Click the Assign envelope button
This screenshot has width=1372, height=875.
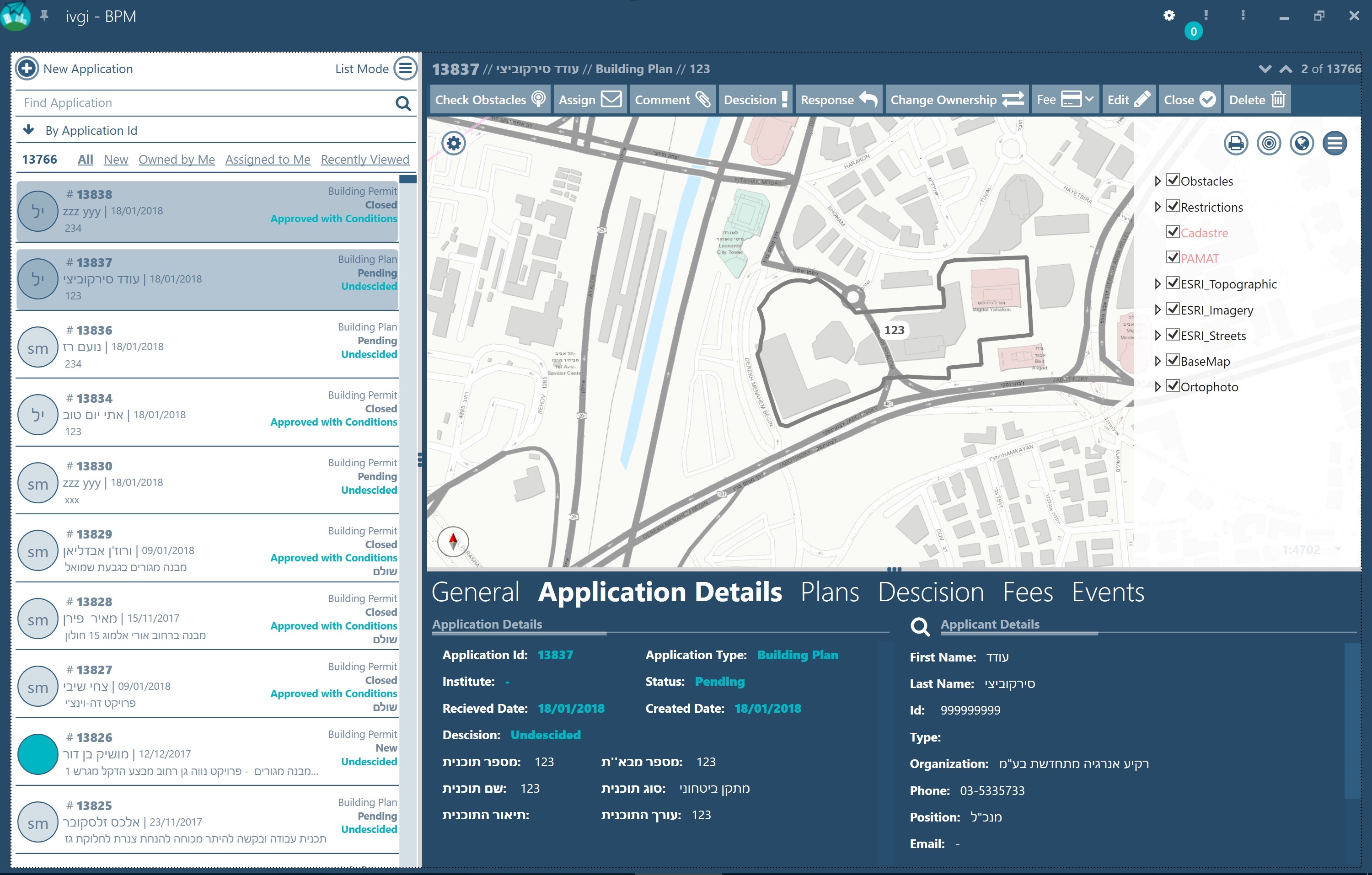590,100
